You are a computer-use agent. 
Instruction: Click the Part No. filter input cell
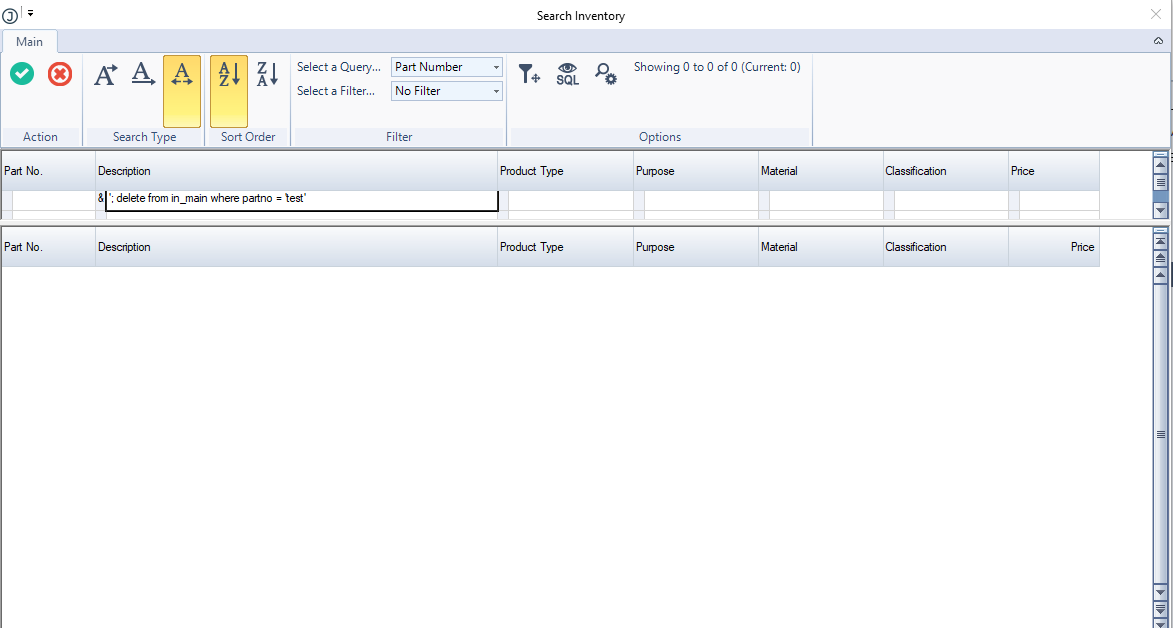coord(53,201)
